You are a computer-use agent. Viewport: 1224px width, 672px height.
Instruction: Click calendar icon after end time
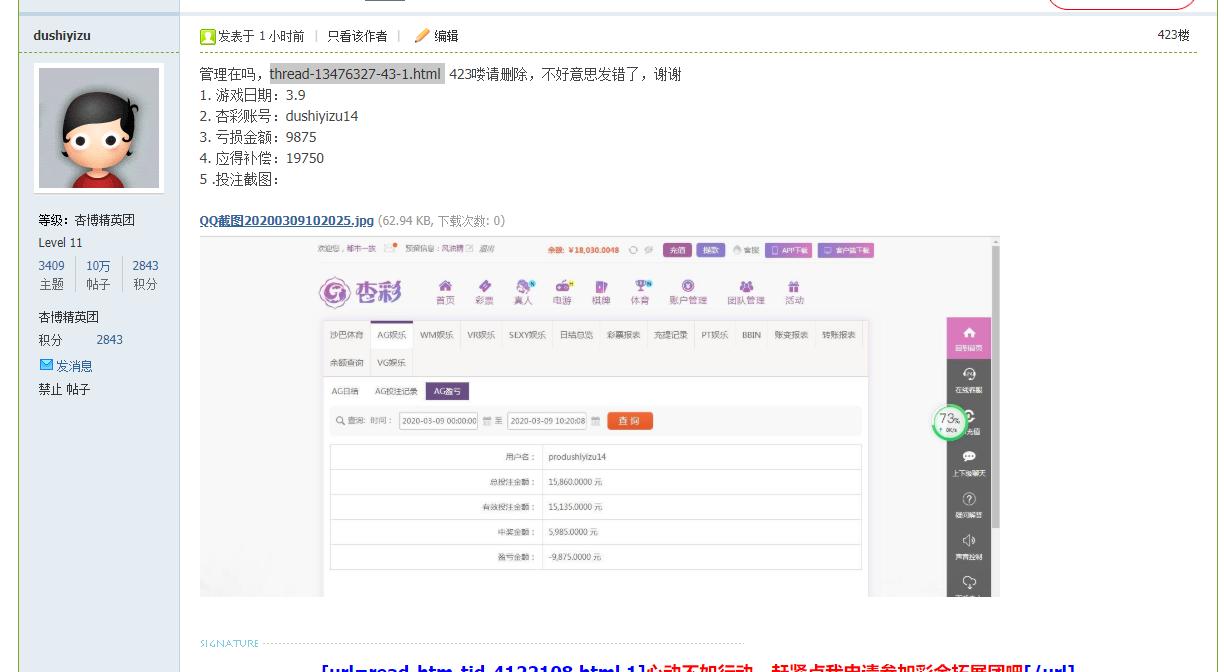[596, 421]
